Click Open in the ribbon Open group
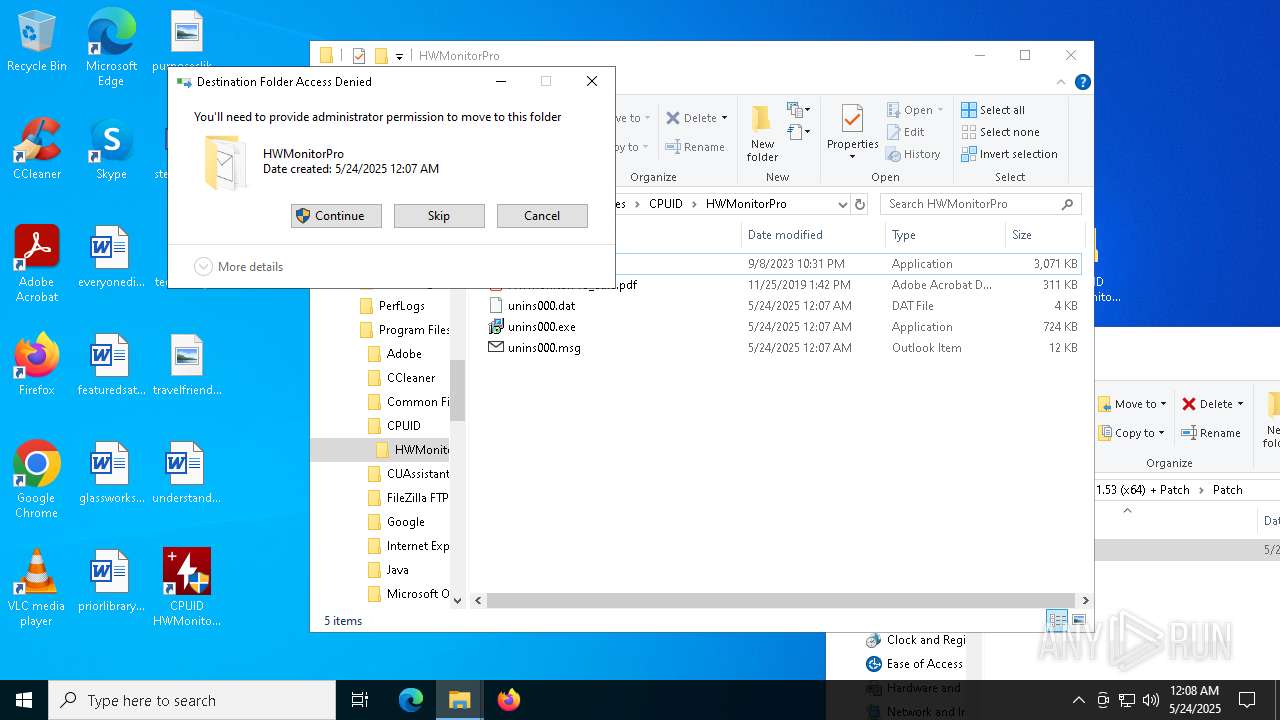Viewport: 1280px width, 720px height. pyautogui.click(x=915, y=110)
